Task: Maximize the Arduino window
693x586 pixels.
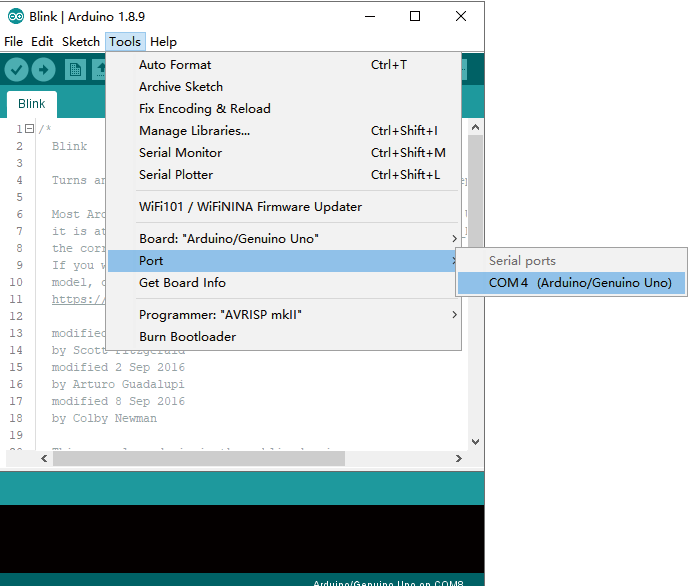Action: coord(415,17)
